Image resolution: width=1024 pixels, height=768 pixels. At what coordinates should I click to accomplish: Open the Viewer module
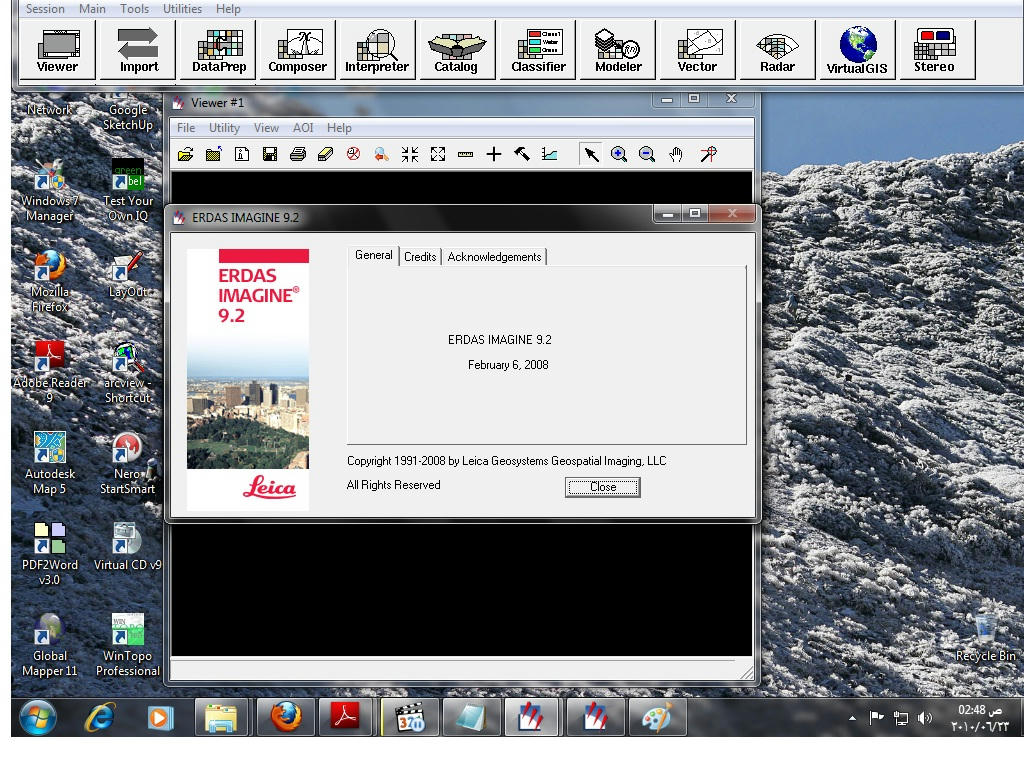[57, 50]
